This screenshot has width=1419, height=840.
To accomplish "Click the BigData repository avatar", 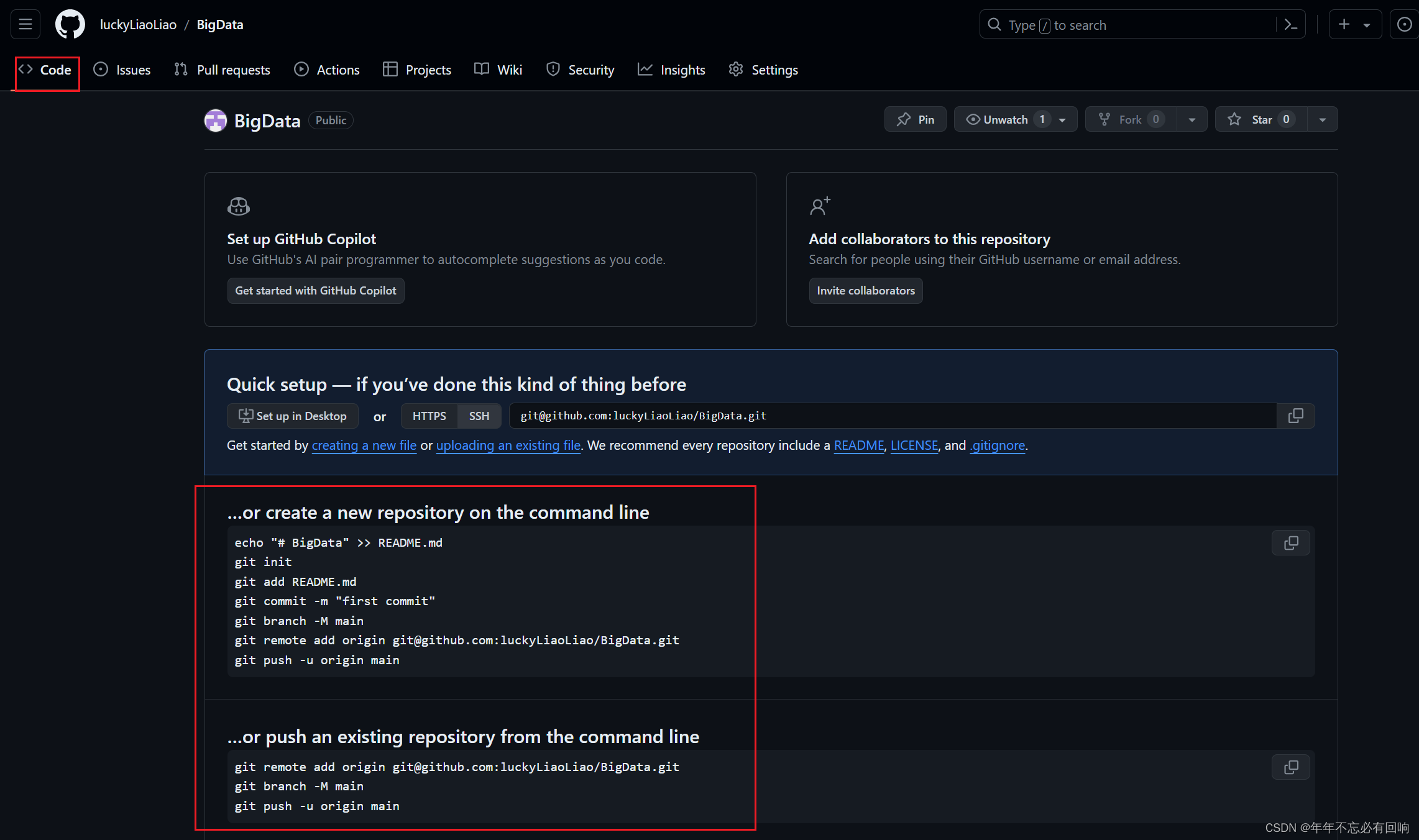I will coord(216,121).
